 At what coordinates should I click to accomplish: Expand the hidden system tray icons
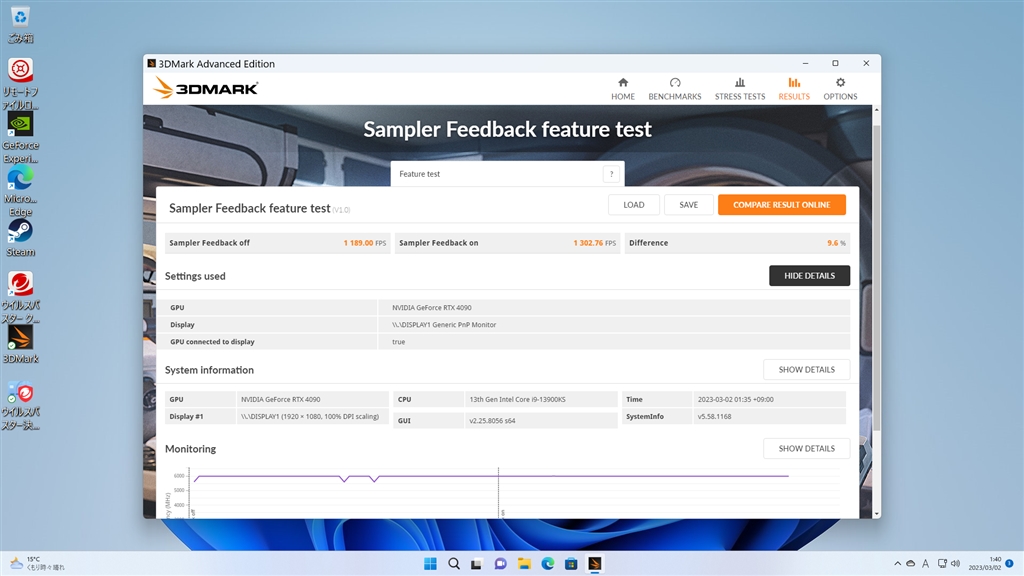[x=897, y=564]
